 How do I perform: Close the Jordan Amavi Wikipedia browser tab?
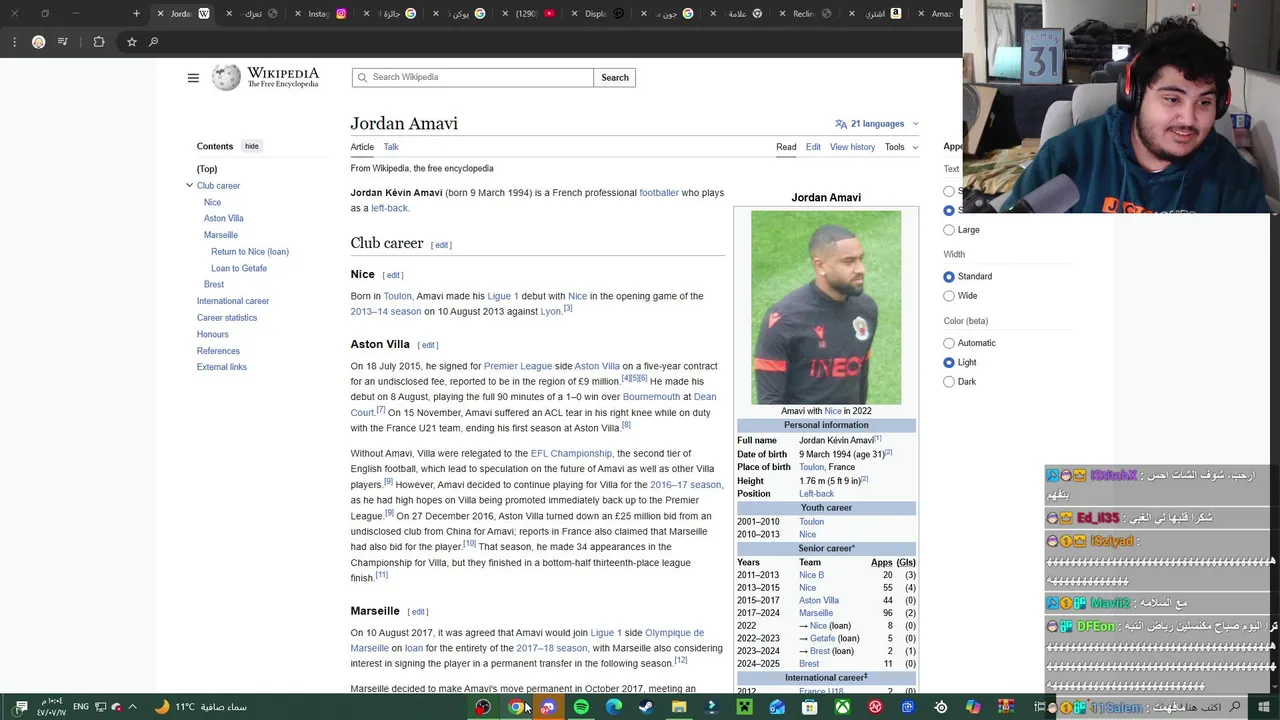pyautogui.click(x=160, y=14)
